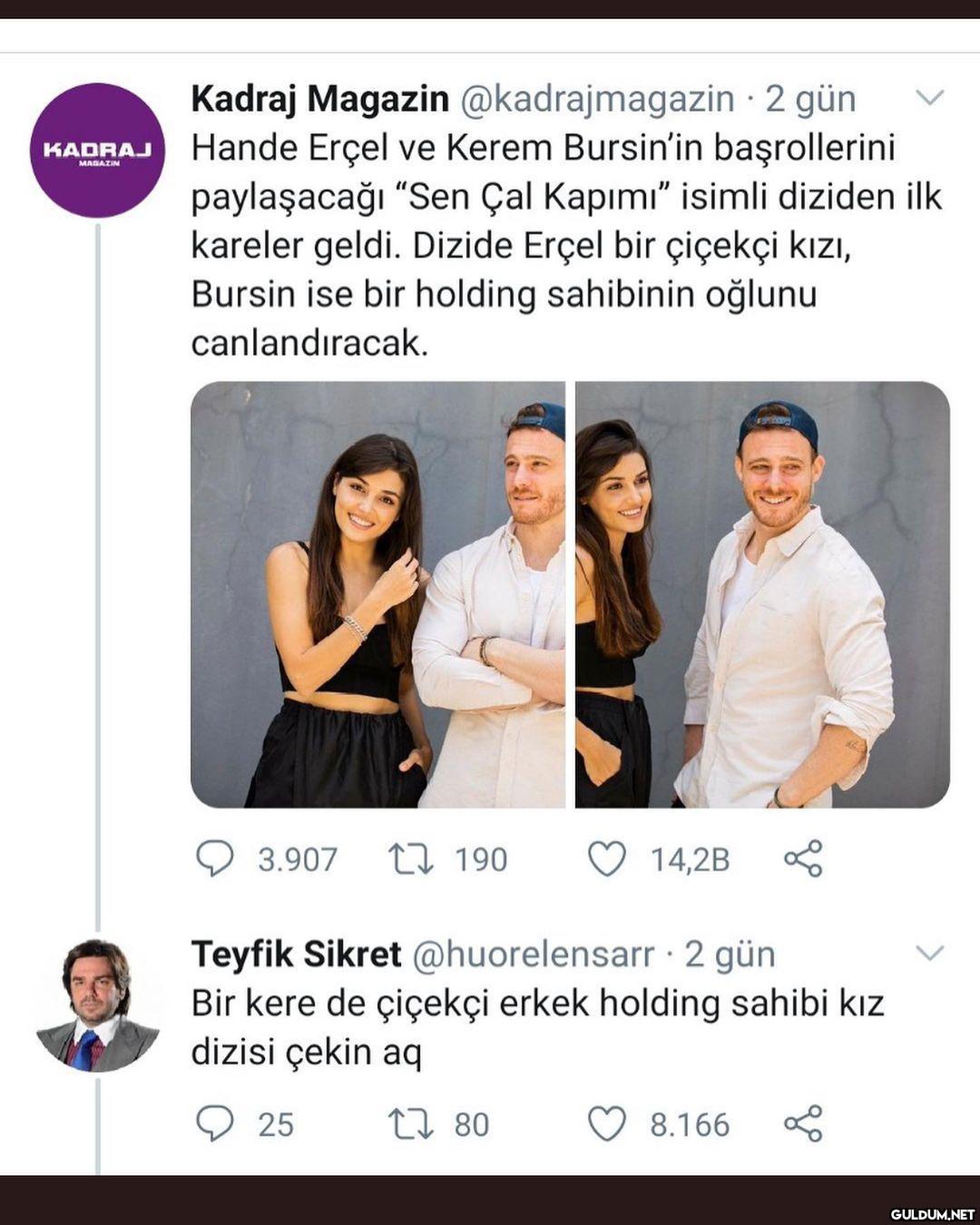Image resolution: width=980 pixels, height=1225 pixels.
Task: Open replies on the Kadraj Magazin tweet
Action: tap(215, 858)
